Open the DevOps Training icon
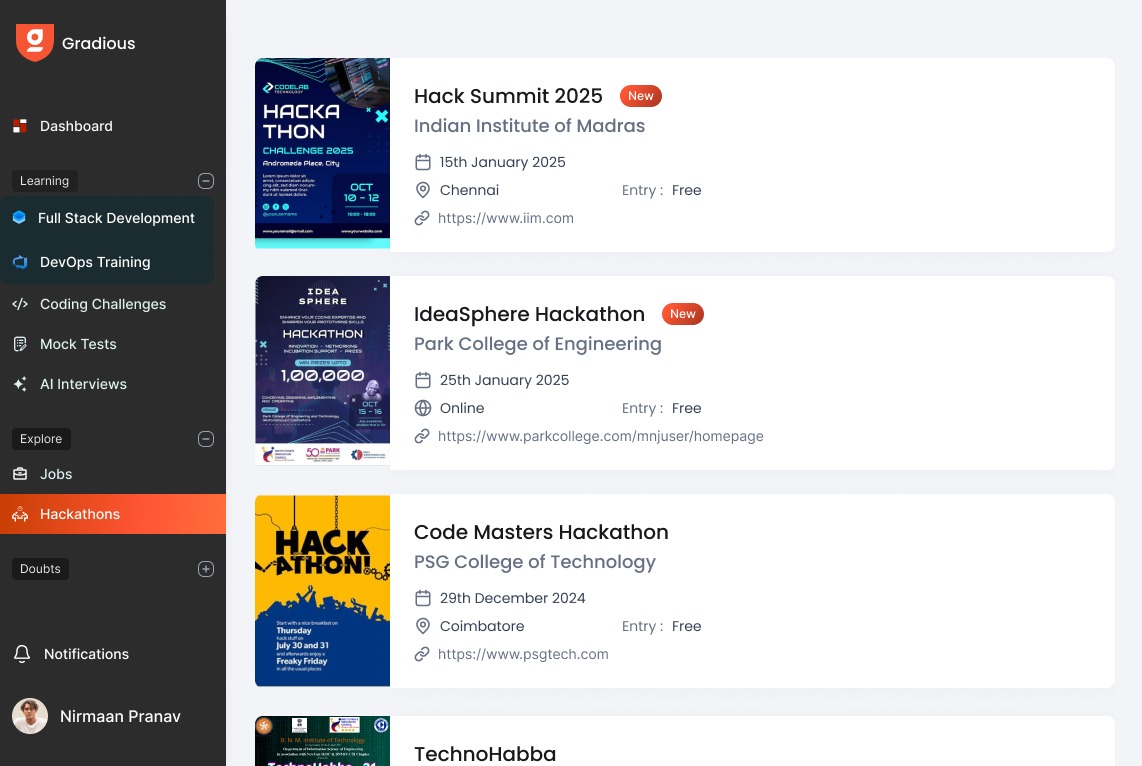 click(x=20, y=262)
